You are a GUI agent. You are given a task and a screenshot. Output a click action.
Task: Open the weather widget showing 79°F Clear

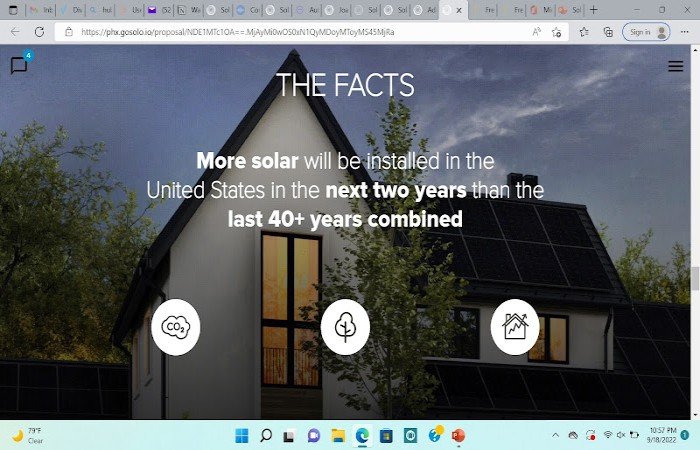coord(28,435)
